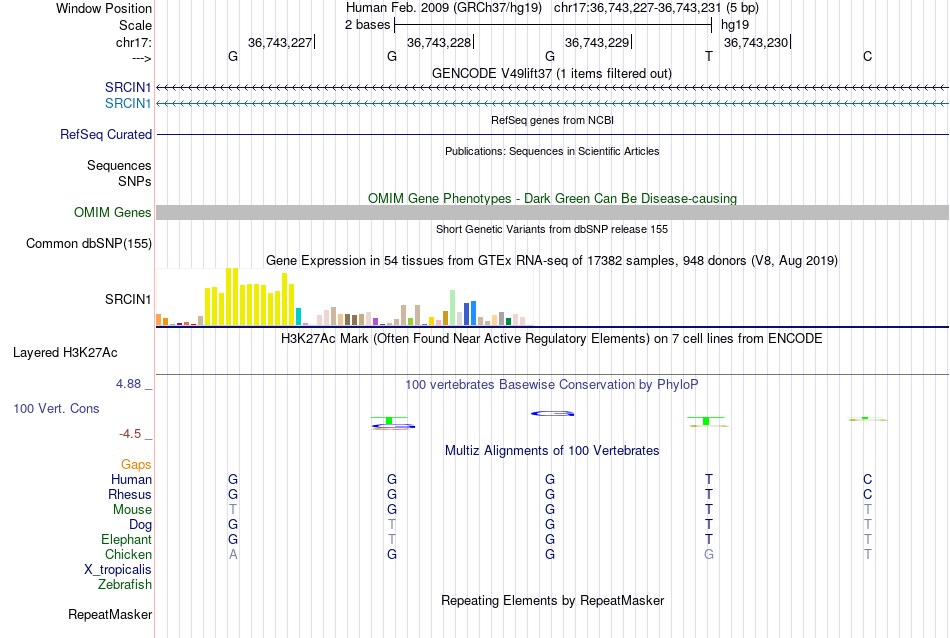Click the Sequences subtrack label
This screenshot has height=638, width=950.
tap(119, 165)
